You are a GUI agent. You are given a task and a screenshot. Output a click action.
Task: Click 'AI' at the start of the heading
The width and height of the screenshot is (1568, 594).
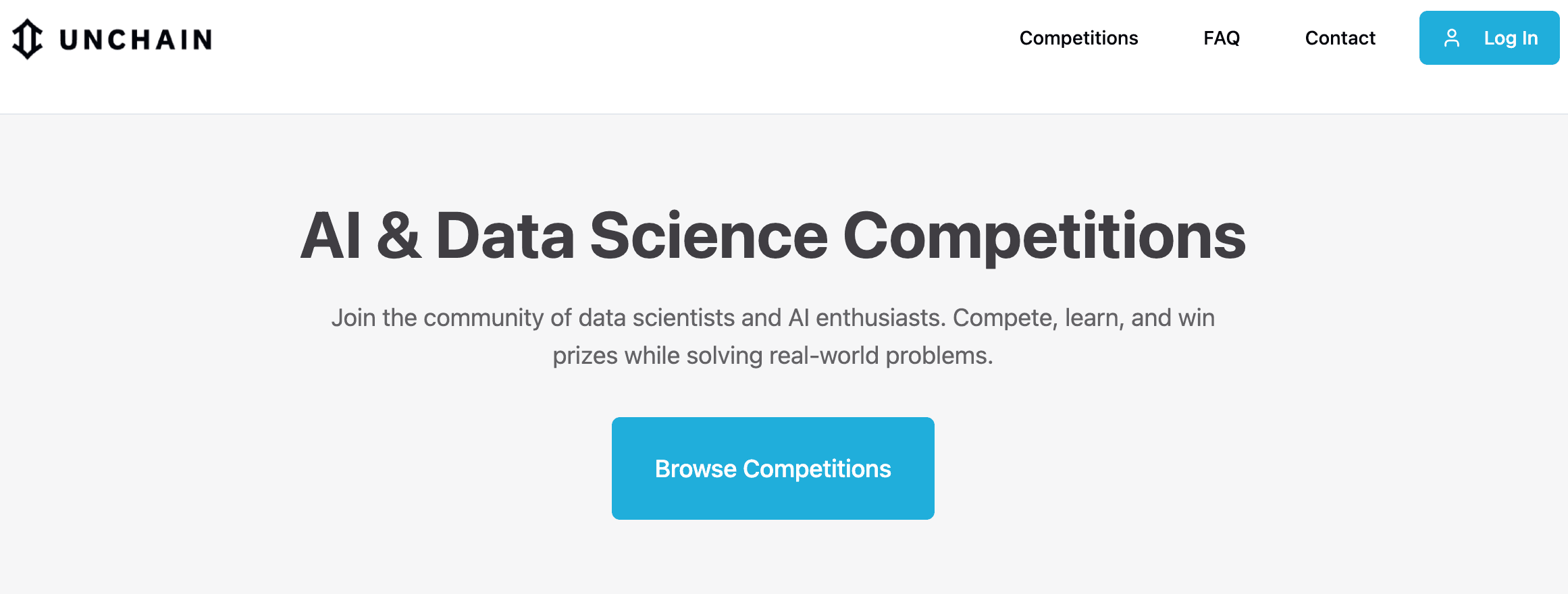point(330,236)
